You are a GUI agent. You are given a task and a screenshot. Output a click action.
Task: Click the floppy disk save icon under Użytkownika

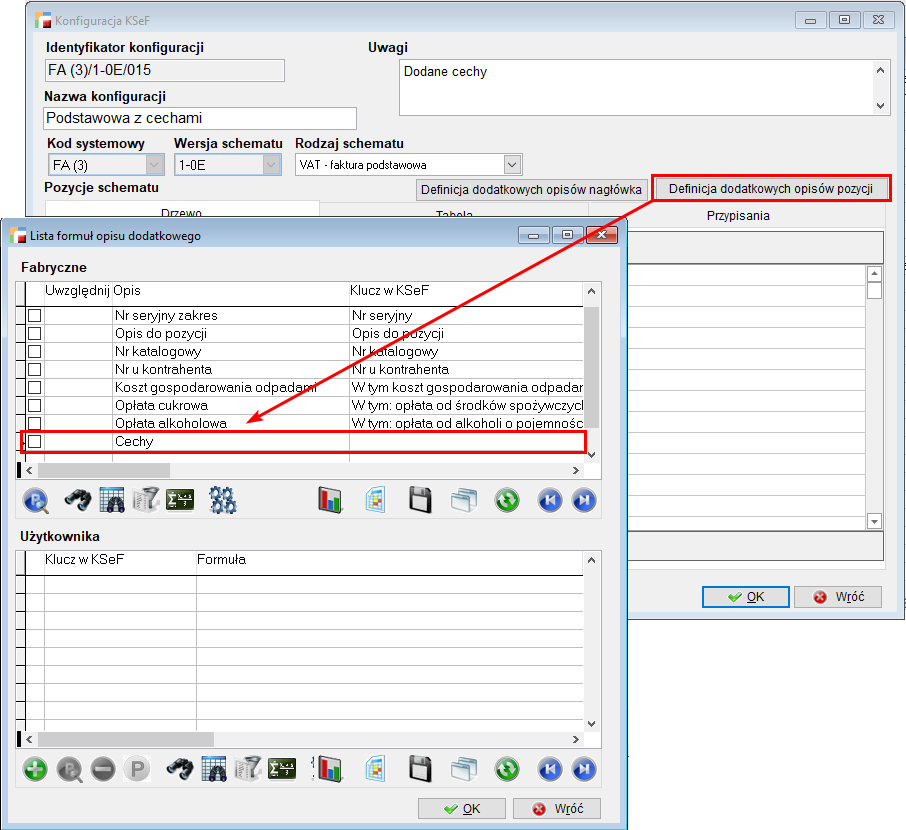click(420, 769)
